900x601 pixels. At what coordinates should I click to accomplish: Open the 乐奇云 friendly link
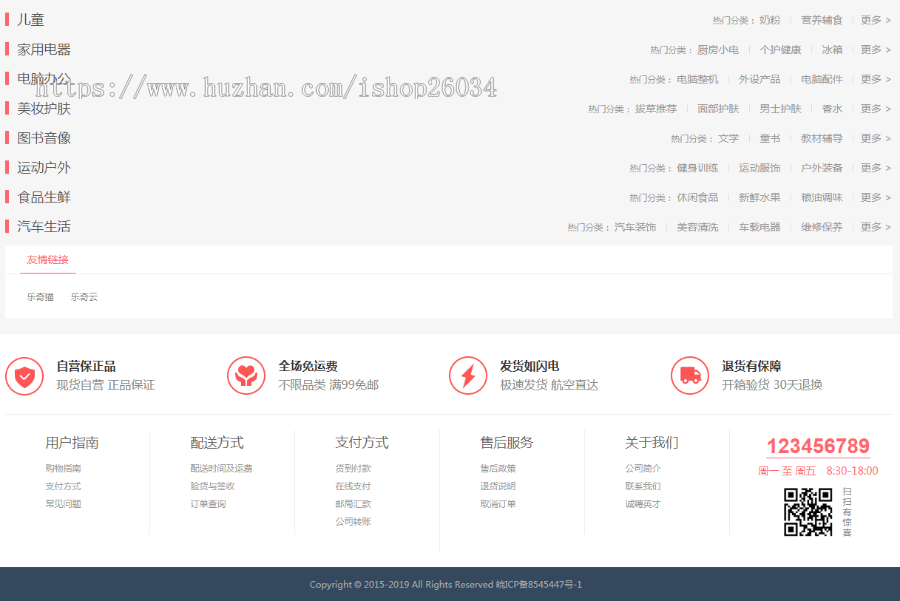coord(84,297)
